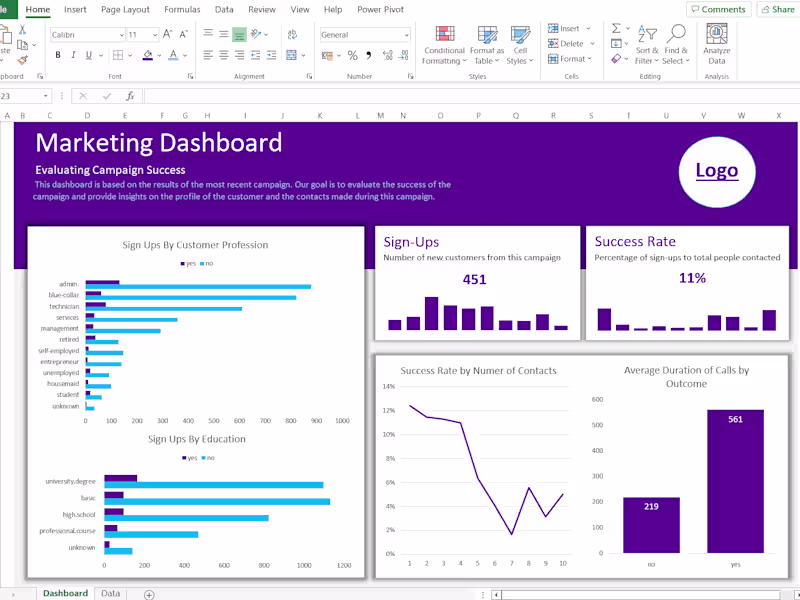Click the Analyze Data button

click(x=717, y=44)
